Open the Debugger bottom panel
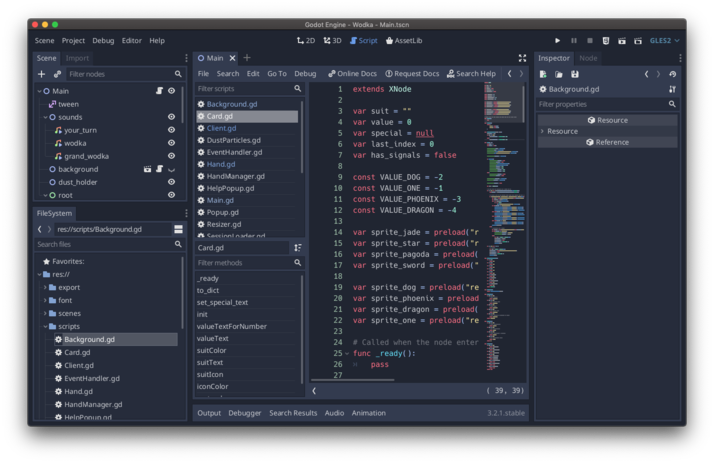Screen dimensions: 714x463 pos(244,413)
